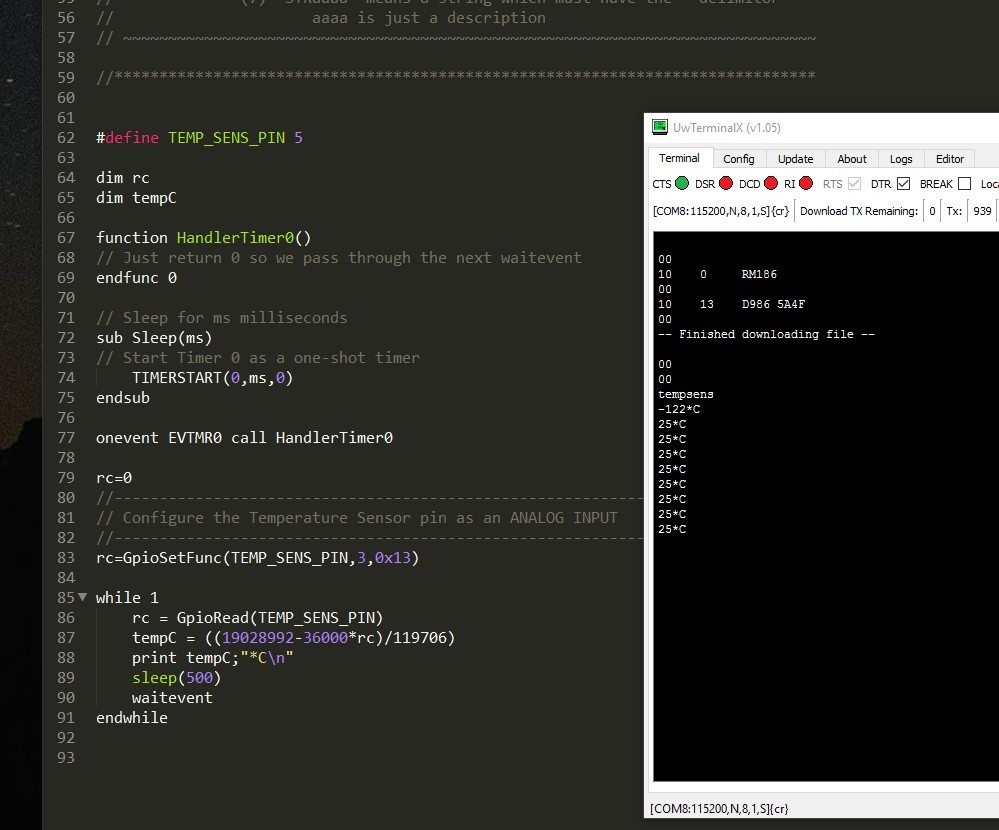The width and height of the screenshot is (999, 830).
Task: Select the Terminal tab
Action: (679, 158)
